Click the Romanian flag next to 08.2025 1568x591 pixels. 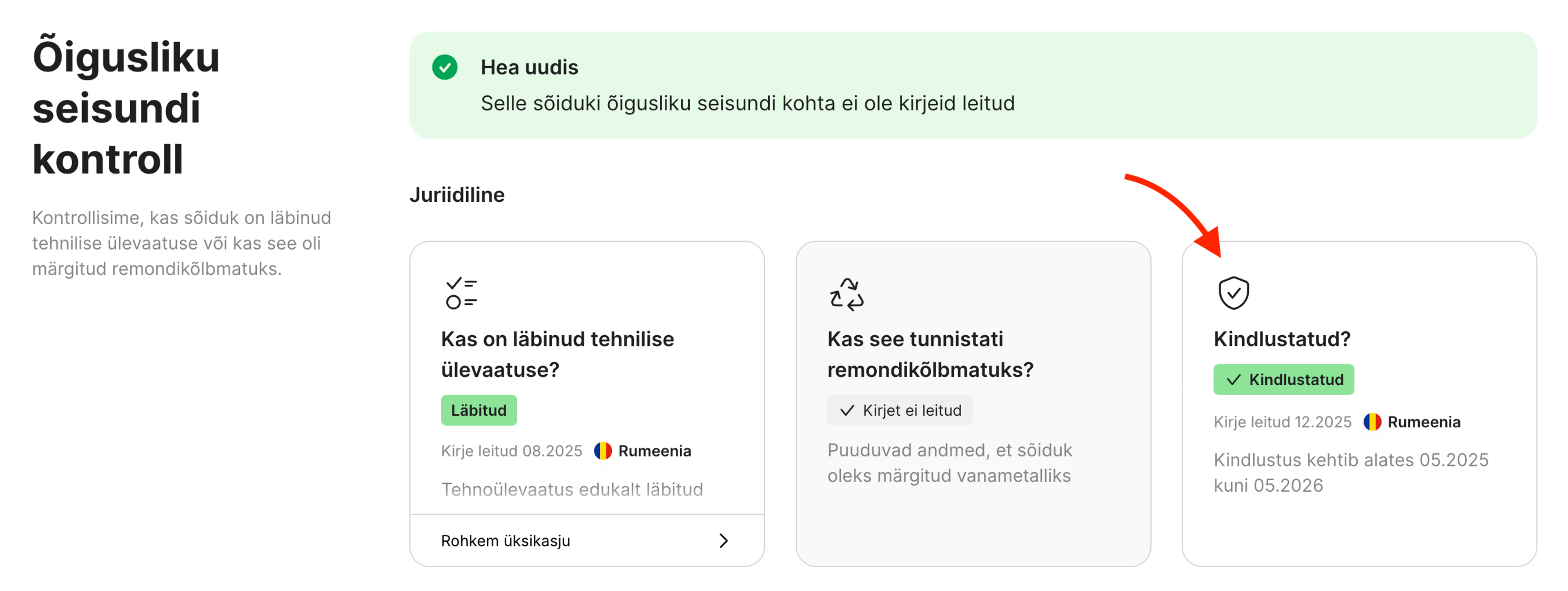pos(603,451)
